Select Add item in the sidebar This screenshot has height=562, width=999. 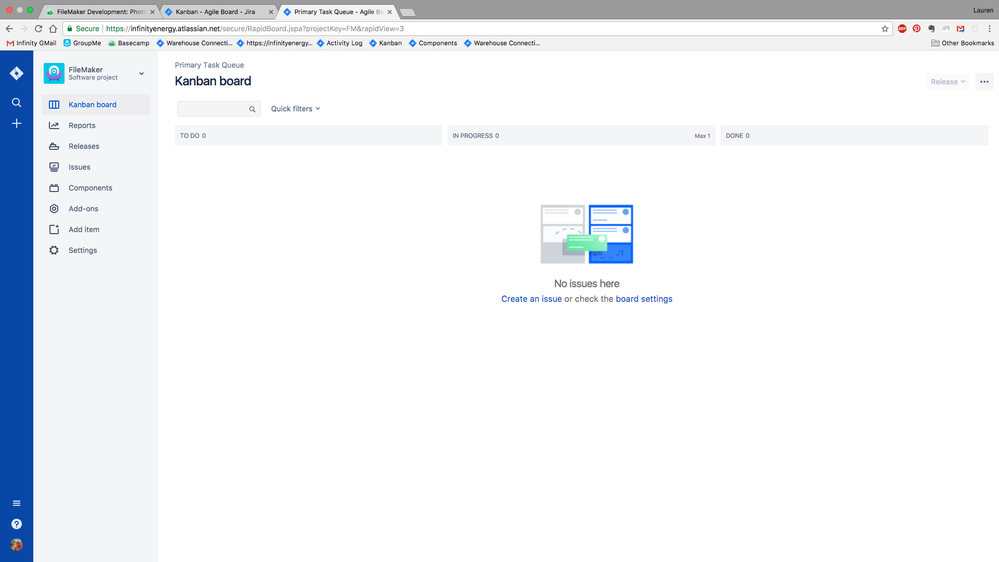pos(96,229)
